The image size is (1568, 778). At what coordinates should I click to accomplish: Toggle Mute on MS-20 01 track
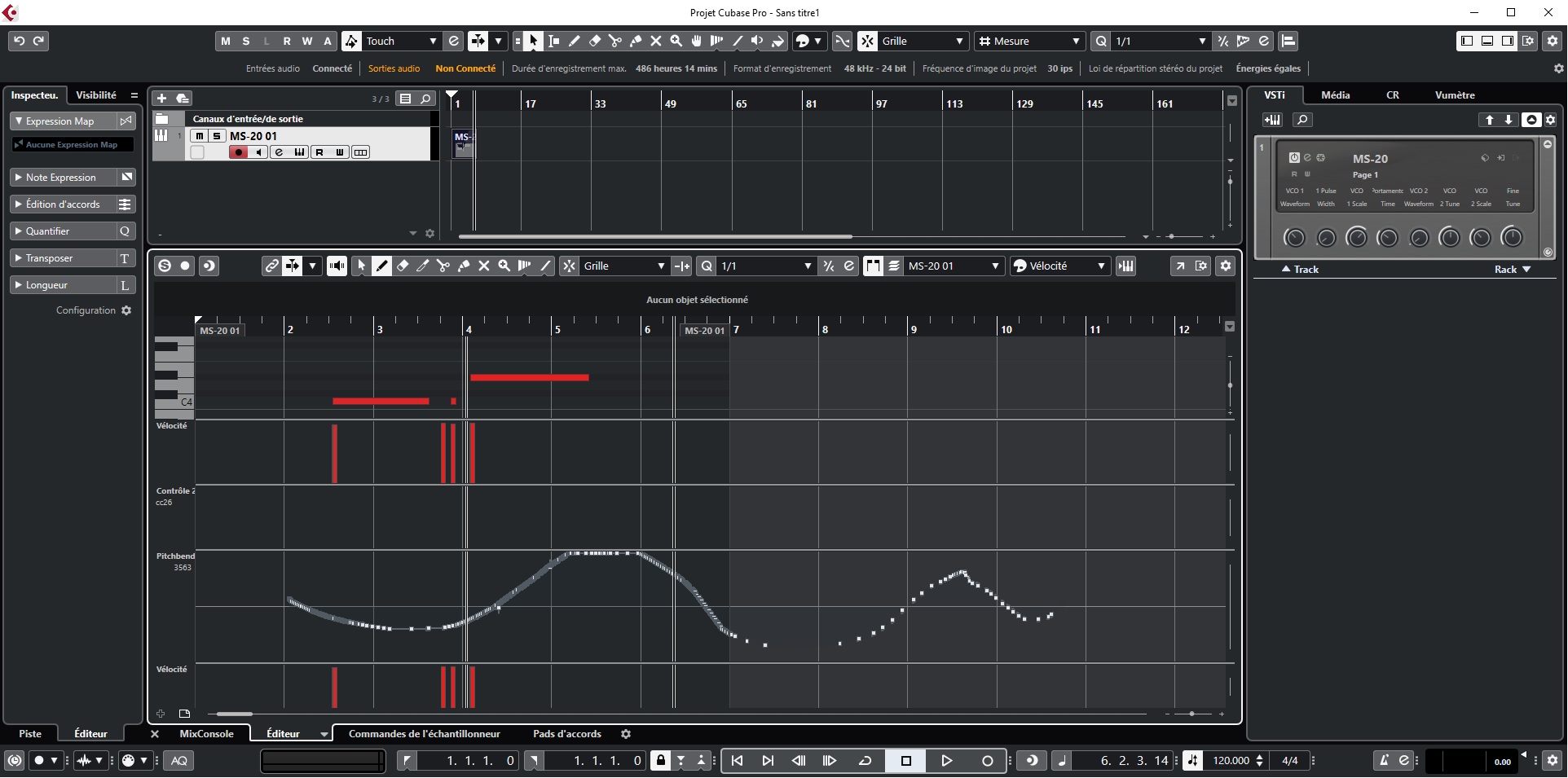pos(200,136)
